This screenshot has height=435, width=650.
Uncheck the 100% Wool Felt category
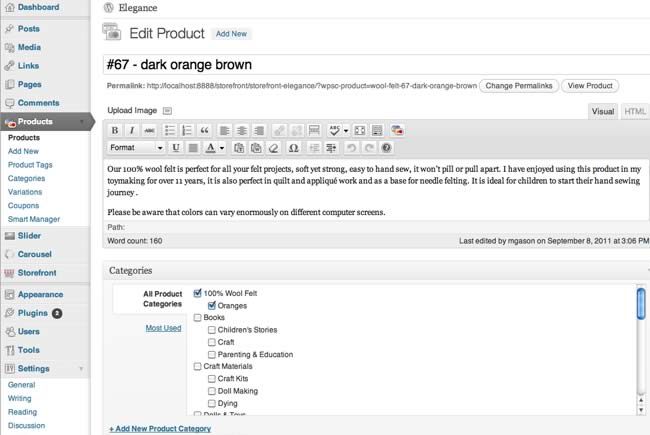(197, 293)
